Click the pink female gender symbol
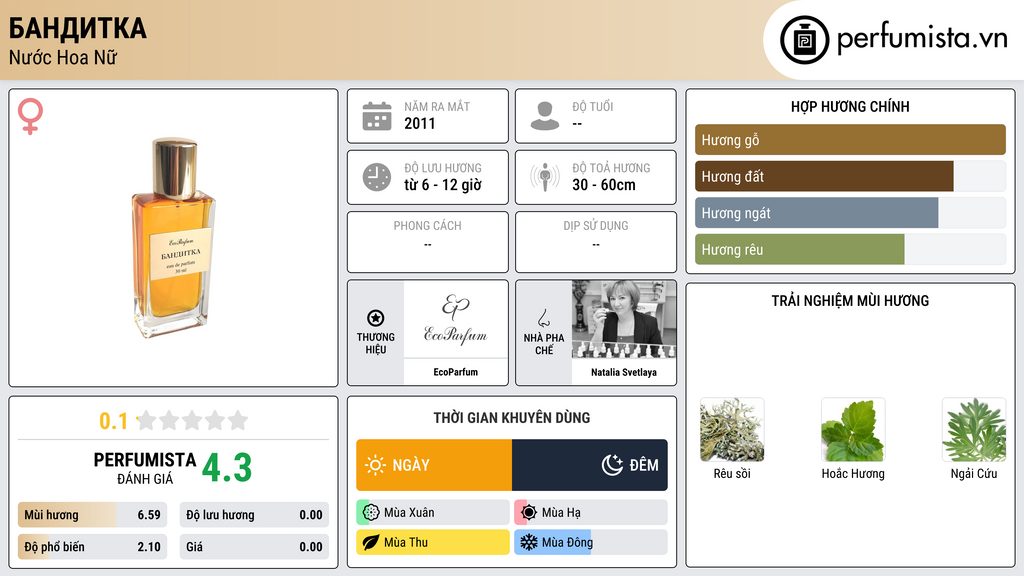This screenshot has width=1024, height=576. click(x=30, y=116)
